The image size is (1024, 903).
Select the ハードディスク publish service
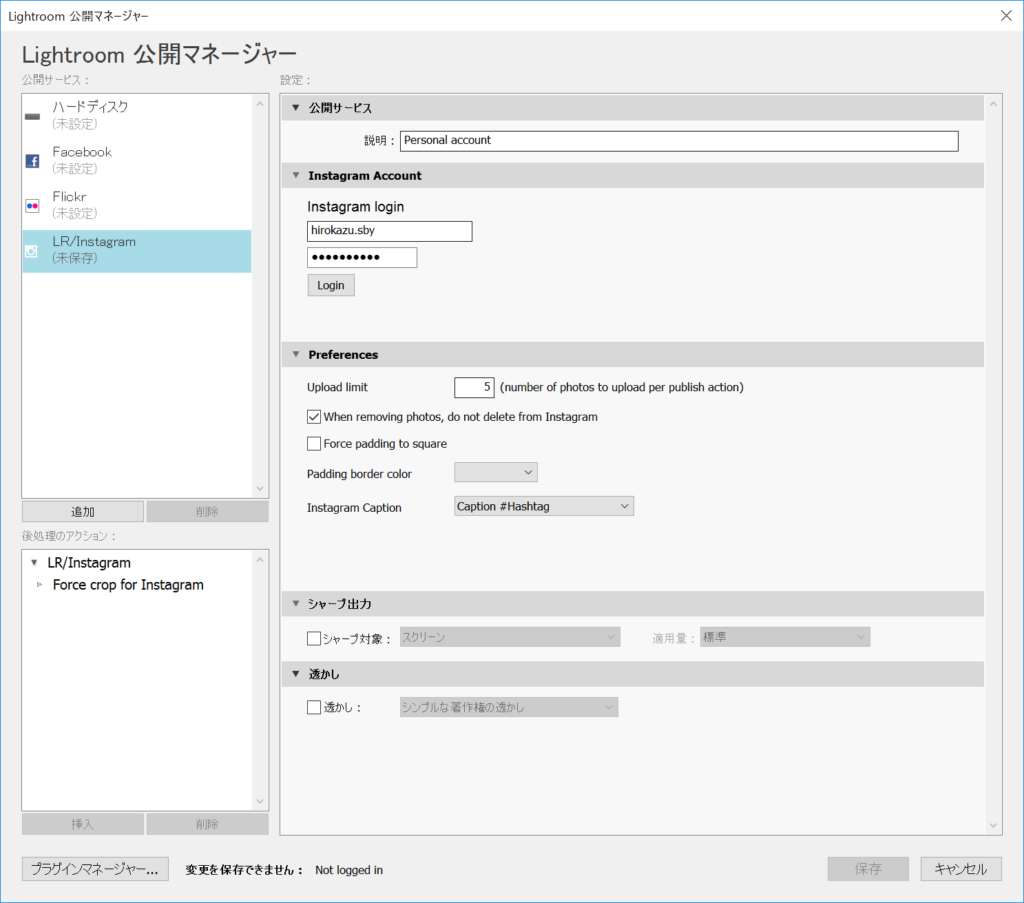(x=137, y=116)
